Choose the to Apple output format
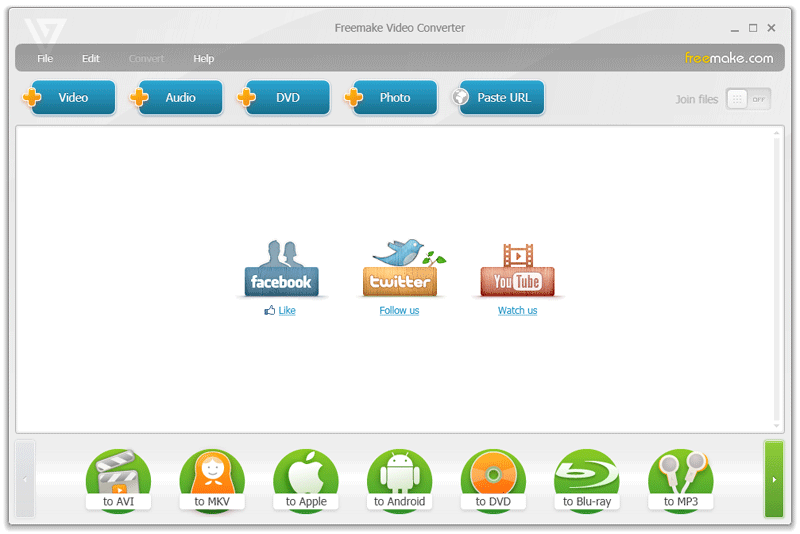Screen dimensions: 800x534 306,480
